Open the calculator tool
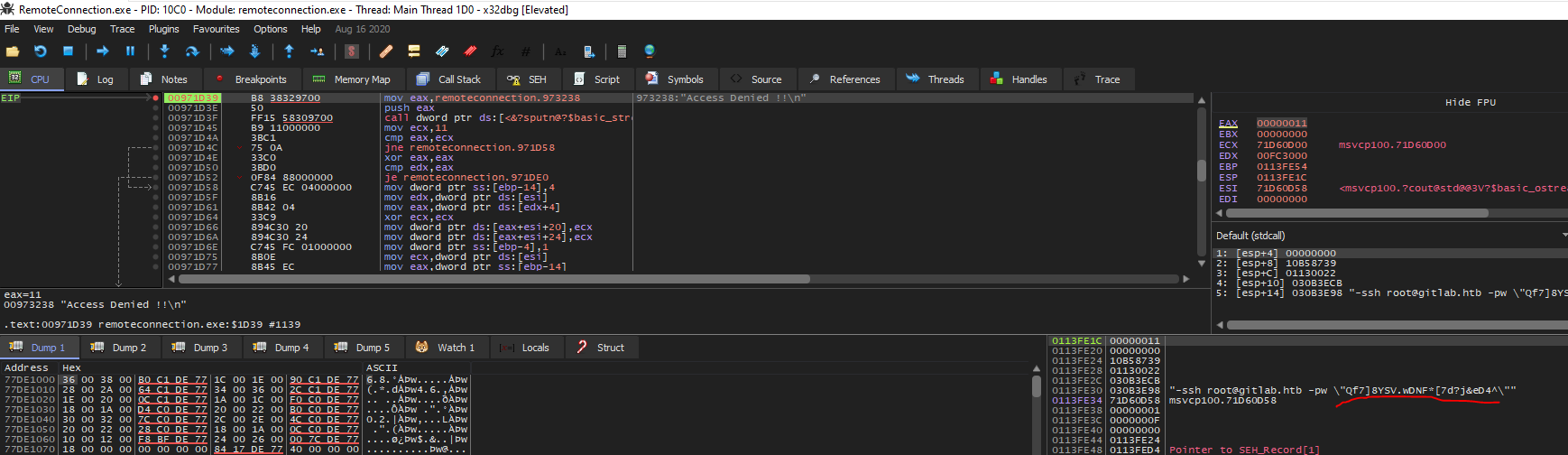 [x=622, y=51]
